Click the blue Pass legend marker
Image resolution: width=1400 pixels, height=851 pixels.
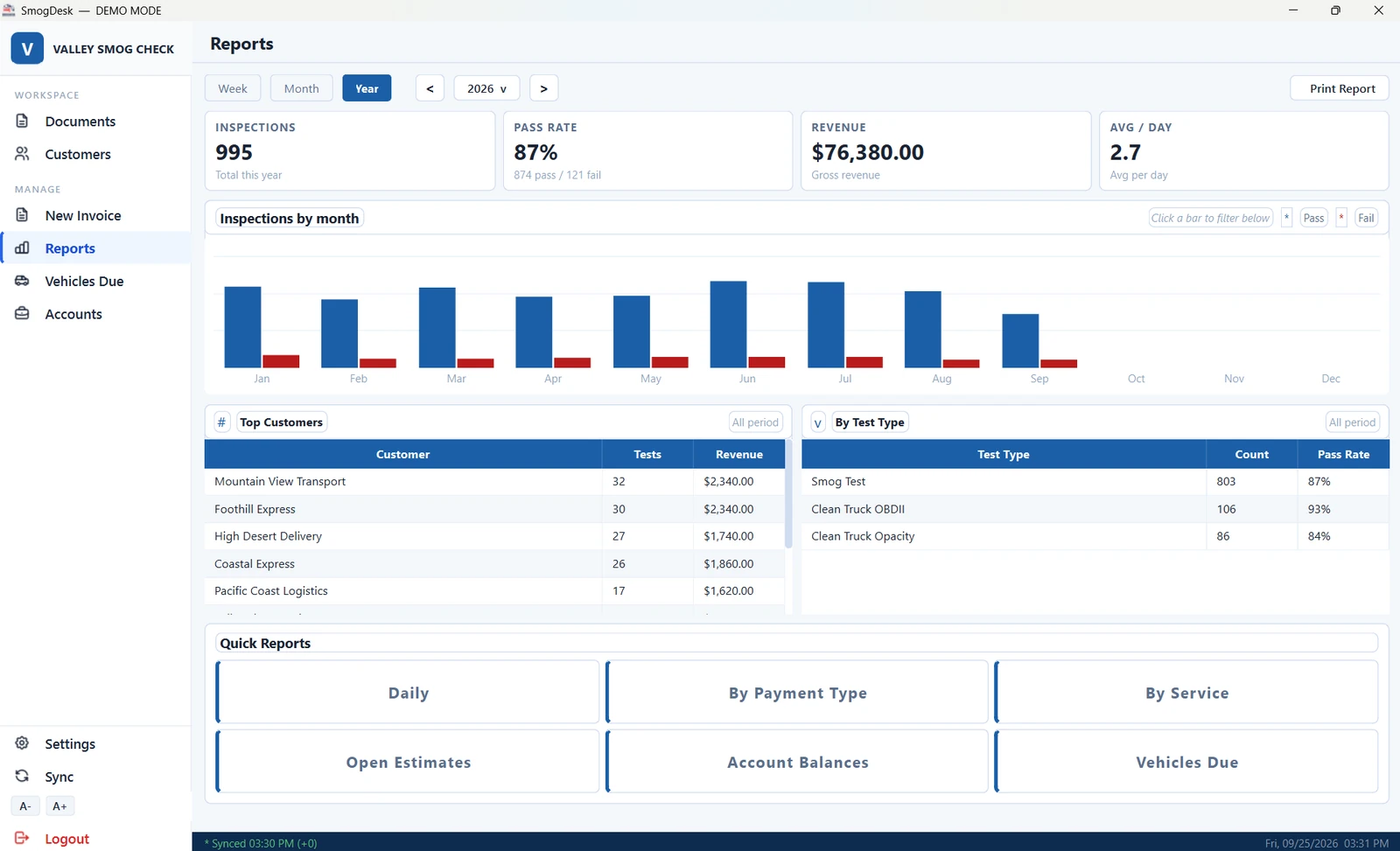(x=1286, y=218)
